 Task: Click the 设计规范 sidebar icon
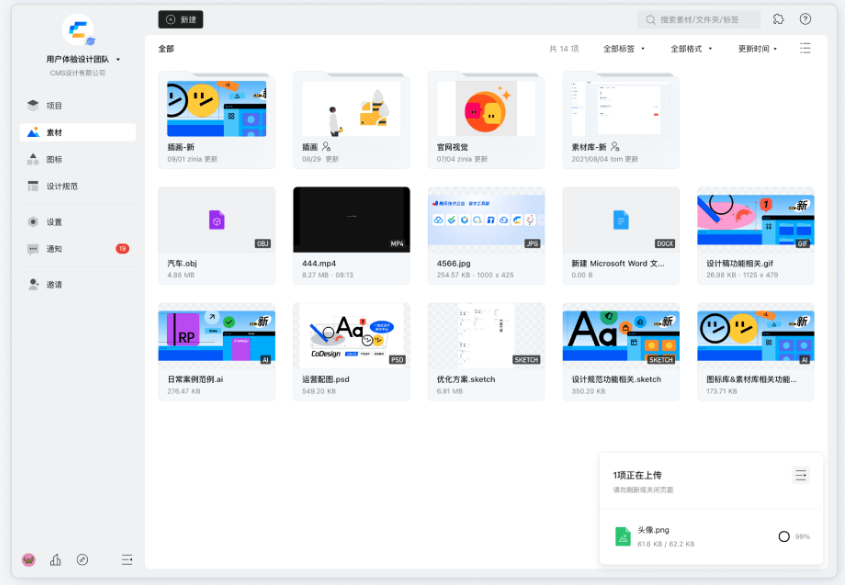coord(33,185)
